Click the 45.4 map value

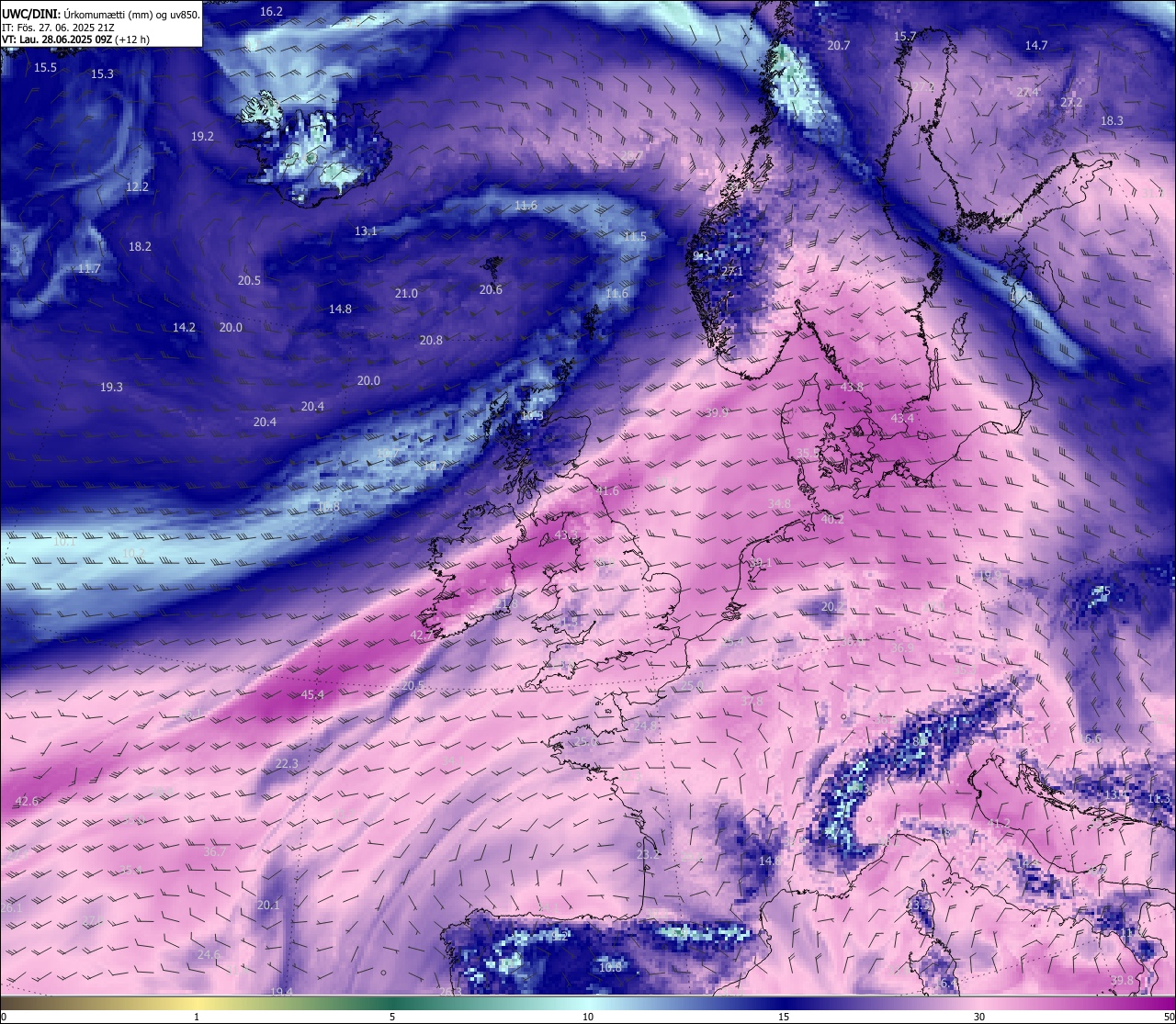pos(312,695)
